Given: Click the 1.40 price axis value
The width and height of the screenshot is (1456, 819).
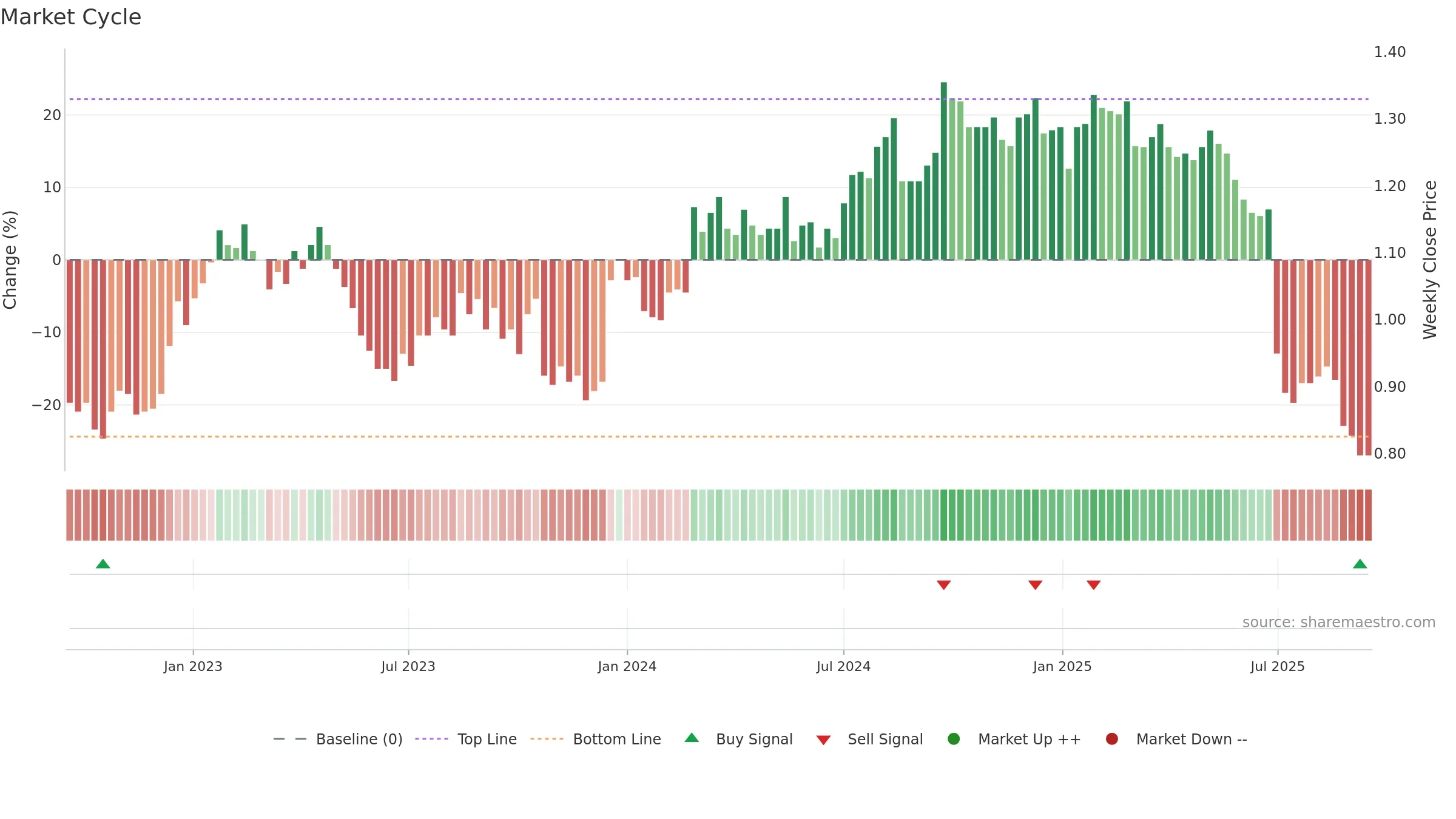Looking at the screenshot, I should pyautogui.click(x=1390, y=52).
